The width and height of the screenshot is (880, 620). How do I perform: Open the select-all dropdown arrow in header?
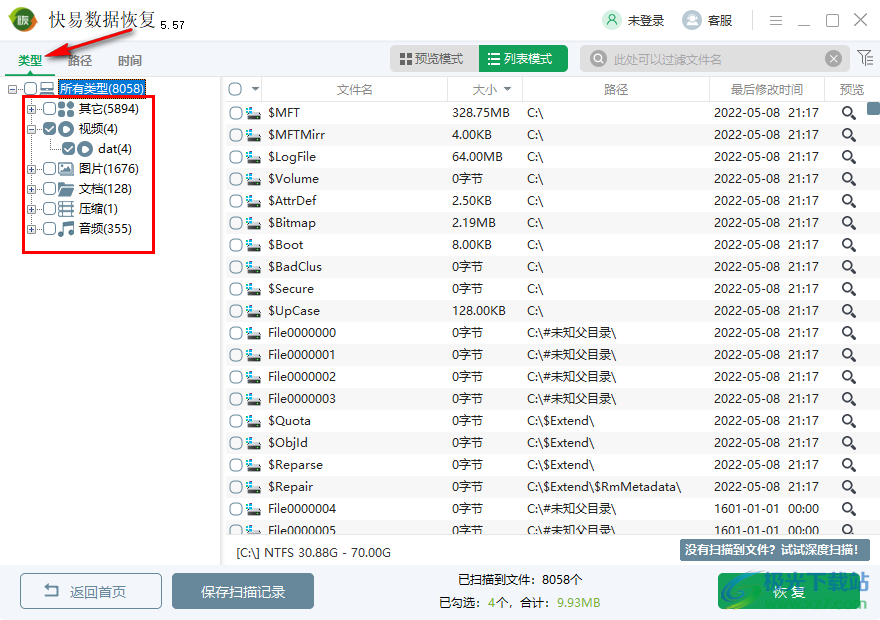coord(255,89)
